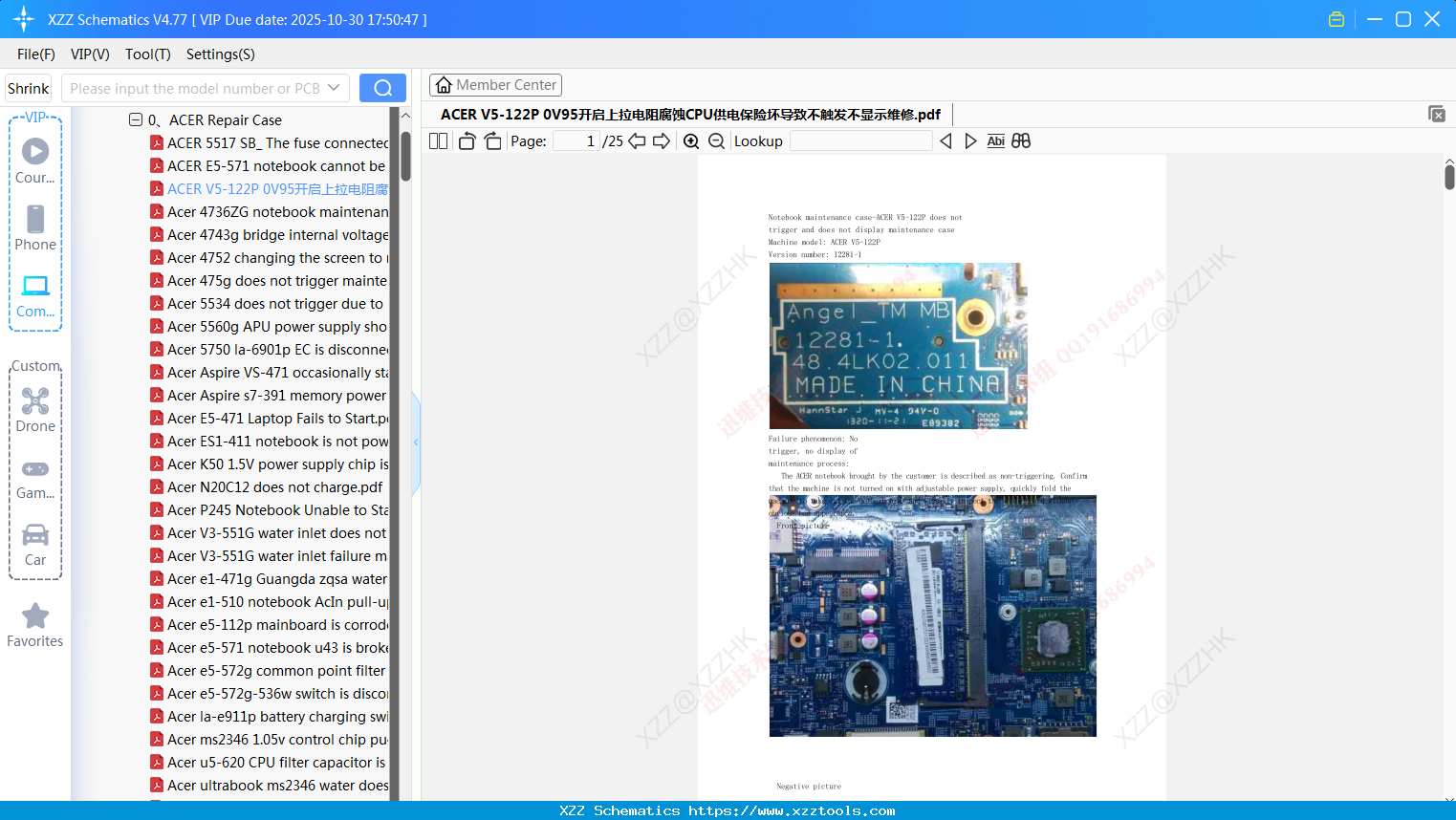Click the tree list vertical scrollbar

405,156
